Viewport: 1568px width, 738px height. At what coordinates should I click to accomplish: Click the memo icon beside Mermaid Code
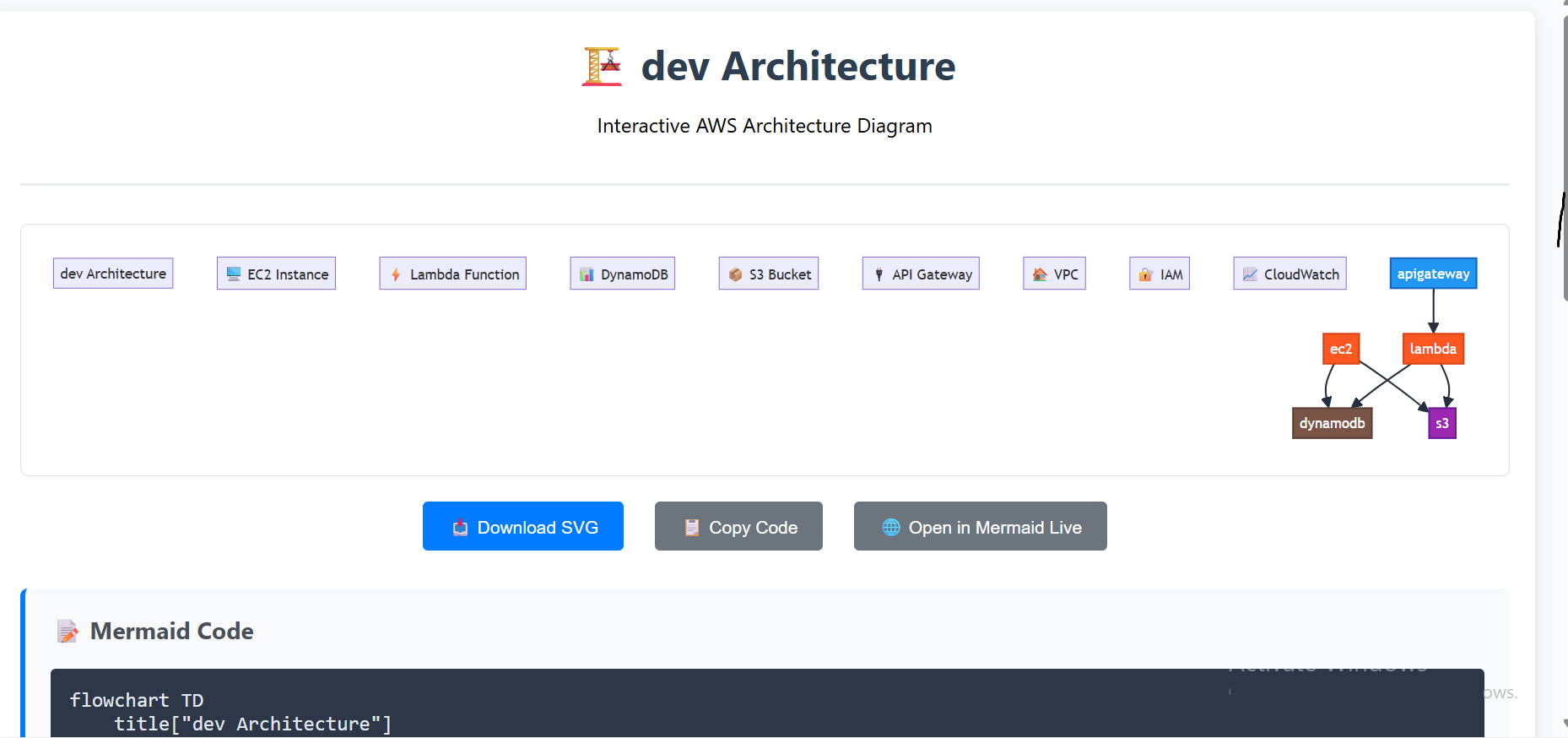coord(68,632)
